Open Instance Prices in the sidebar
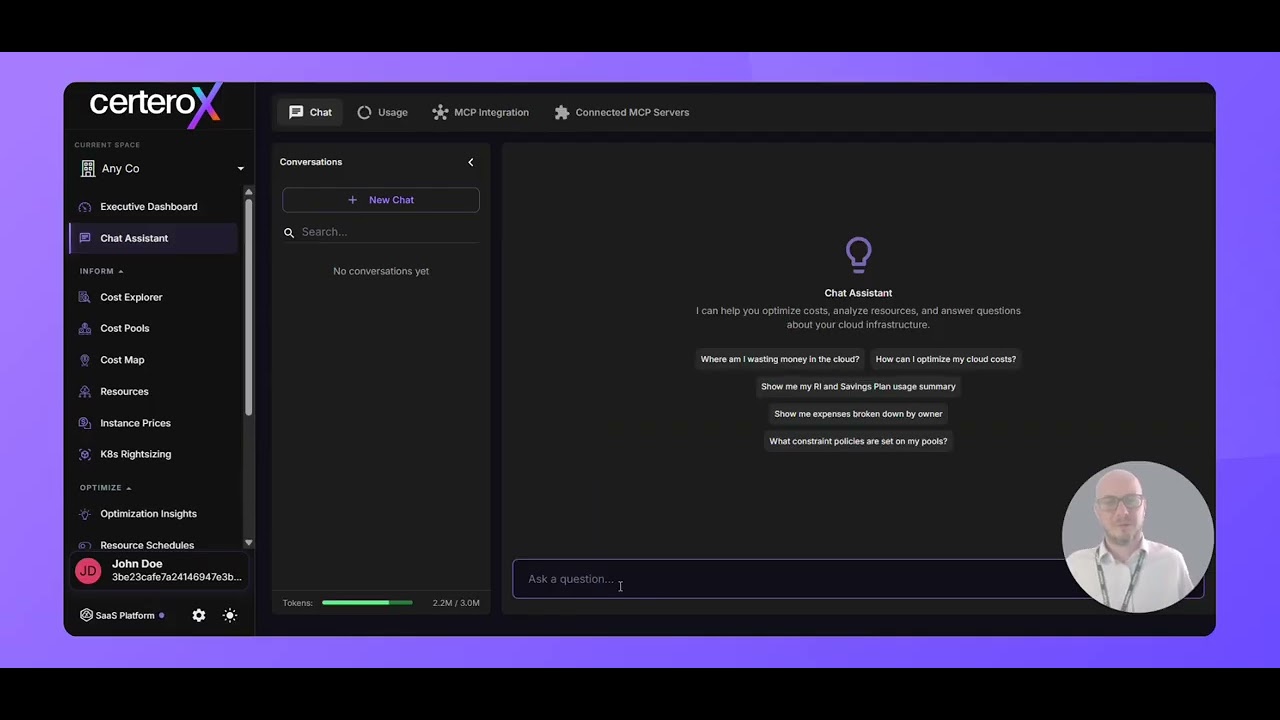 [153, 423]
